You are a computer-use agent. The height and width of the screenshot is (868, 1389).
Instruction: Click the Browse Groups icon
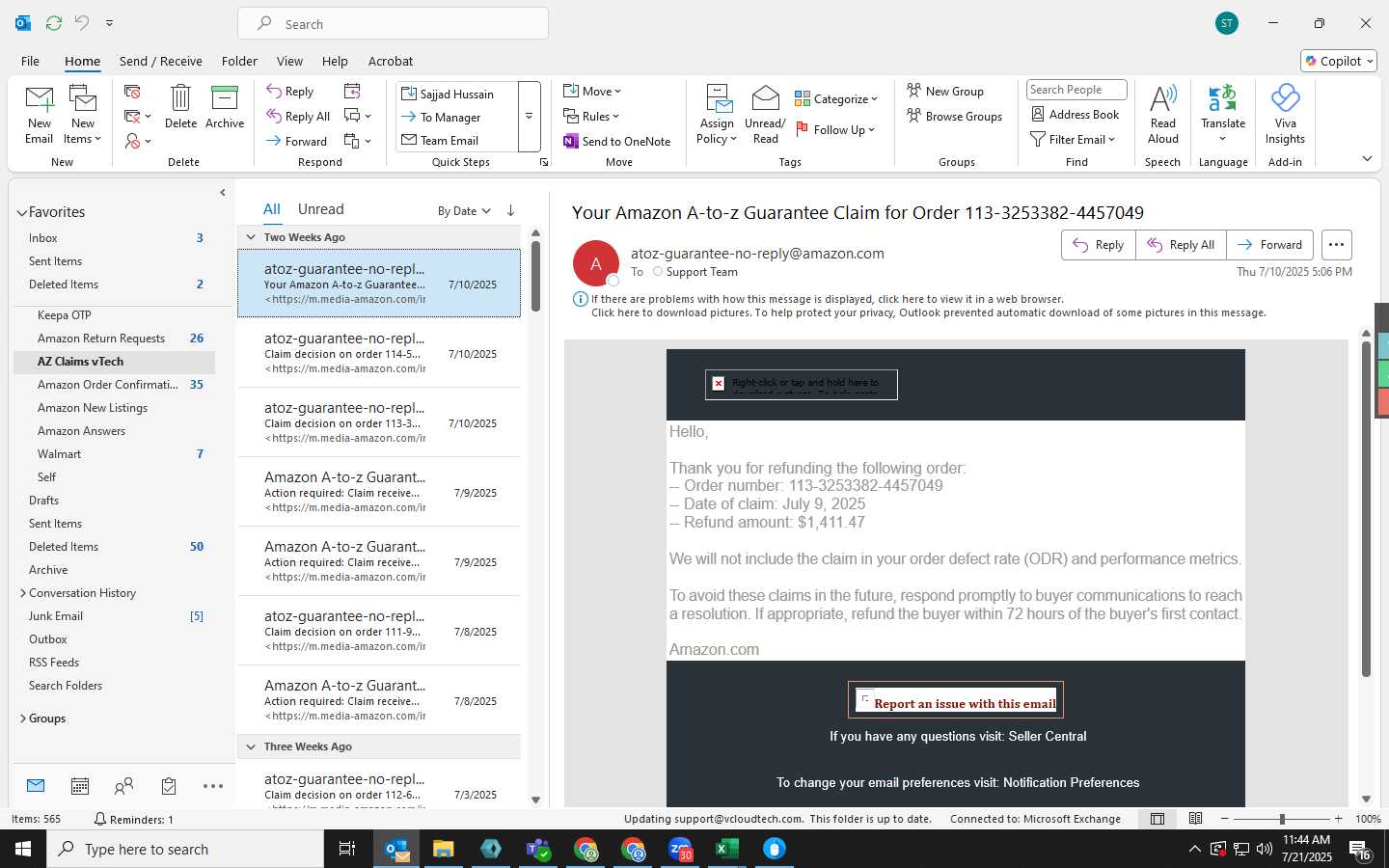[x=912, y=116]
